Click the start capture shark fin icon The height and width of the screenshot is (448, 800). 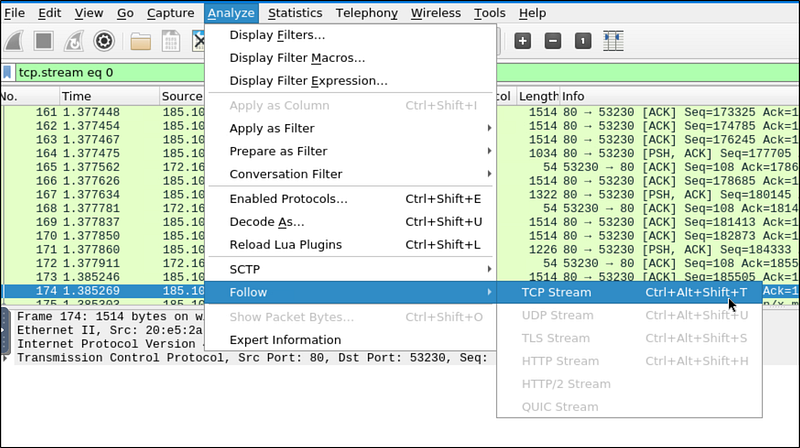pyautogui.click(x=14, y=41)
